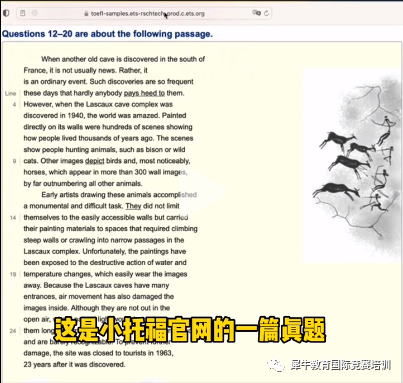The height and width of the screenshot is (383, 403).
Task: Open the Safari privacy report shield icon
Action: coord(6,13)
